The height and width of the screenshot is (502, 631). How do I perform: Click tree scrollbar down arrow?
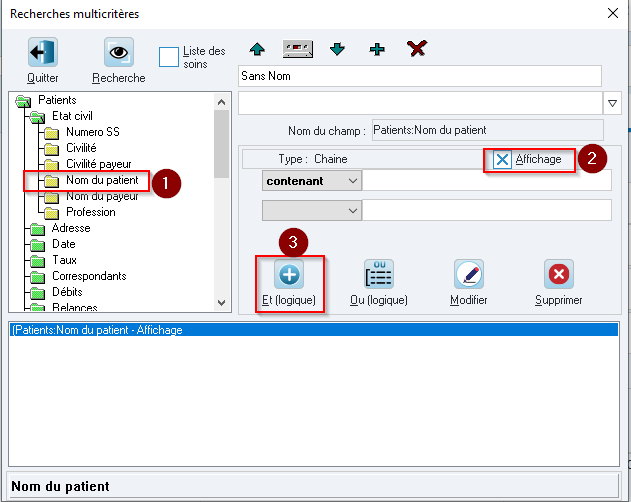click(x=221, y=303)
